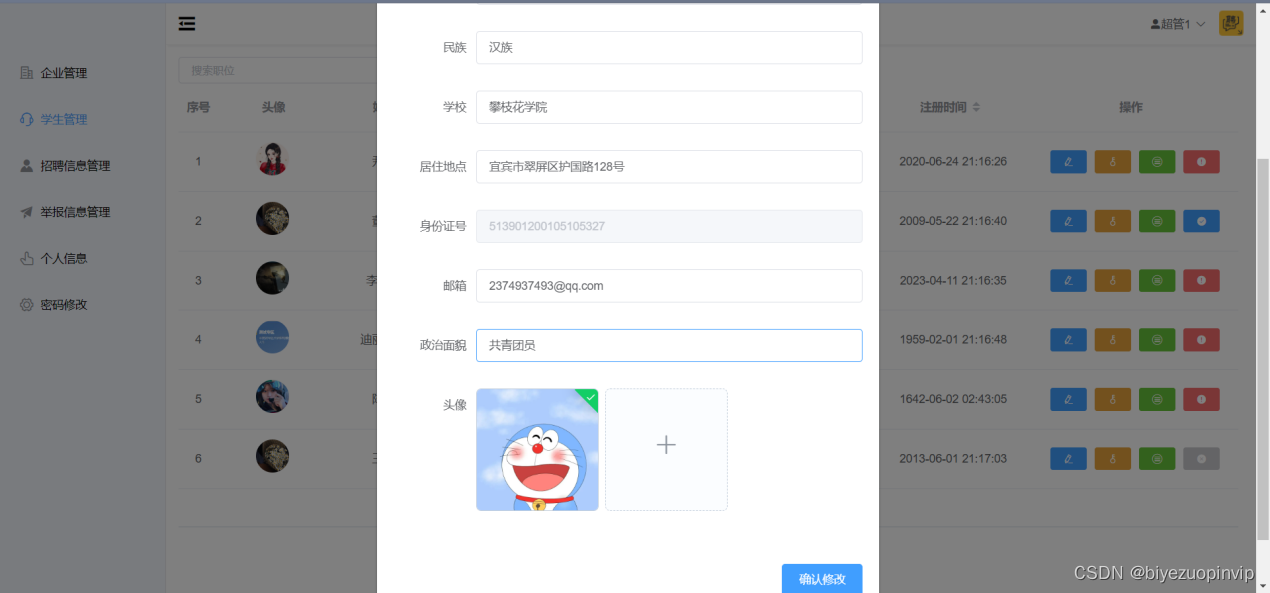Edit the row registered 2009-05-22 21:16:40
The image size is (1270, 593).
click(1068, 221)
